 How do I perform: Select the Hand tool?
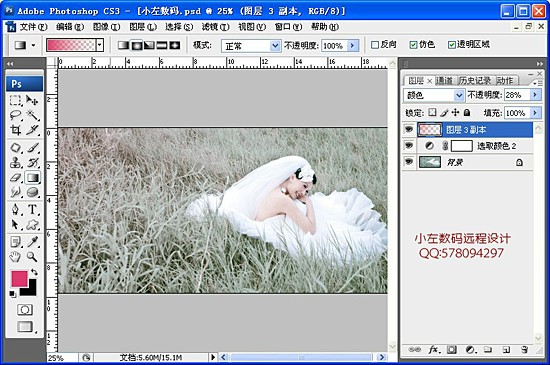pos(15,257)
